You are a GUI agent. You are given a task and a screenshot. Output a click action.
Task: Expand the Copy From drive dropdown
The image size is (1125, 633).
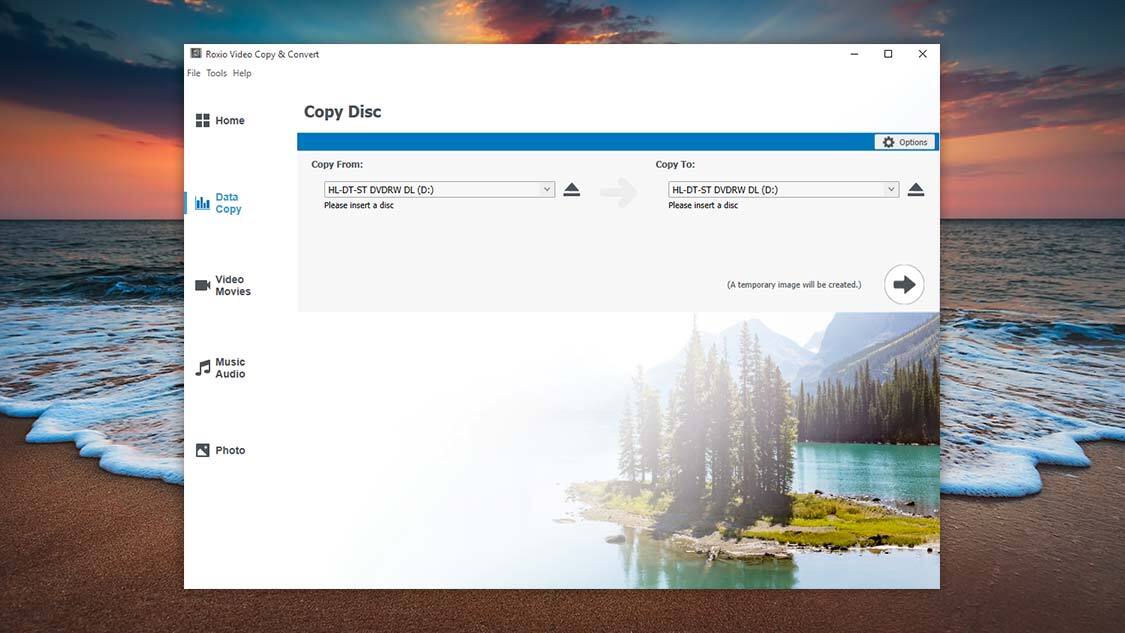pos(547,189)
